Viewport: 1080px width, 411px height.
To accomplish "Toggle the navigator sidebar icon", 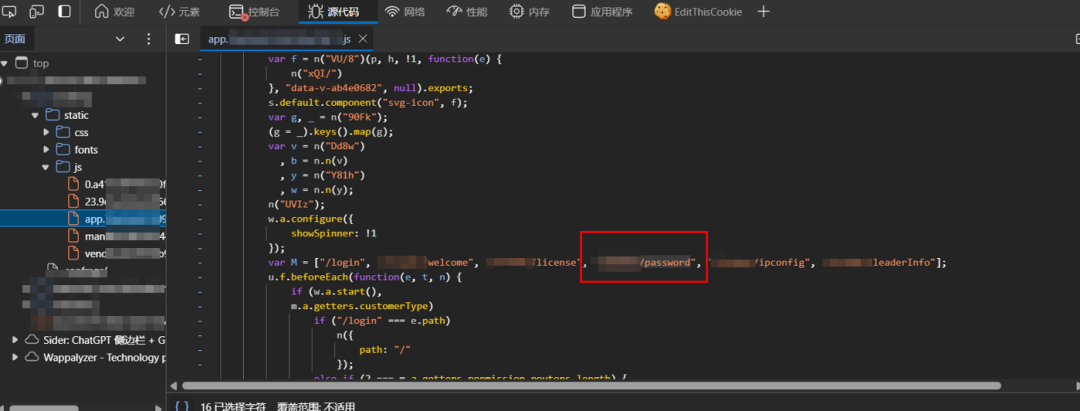I will (182, 39).
